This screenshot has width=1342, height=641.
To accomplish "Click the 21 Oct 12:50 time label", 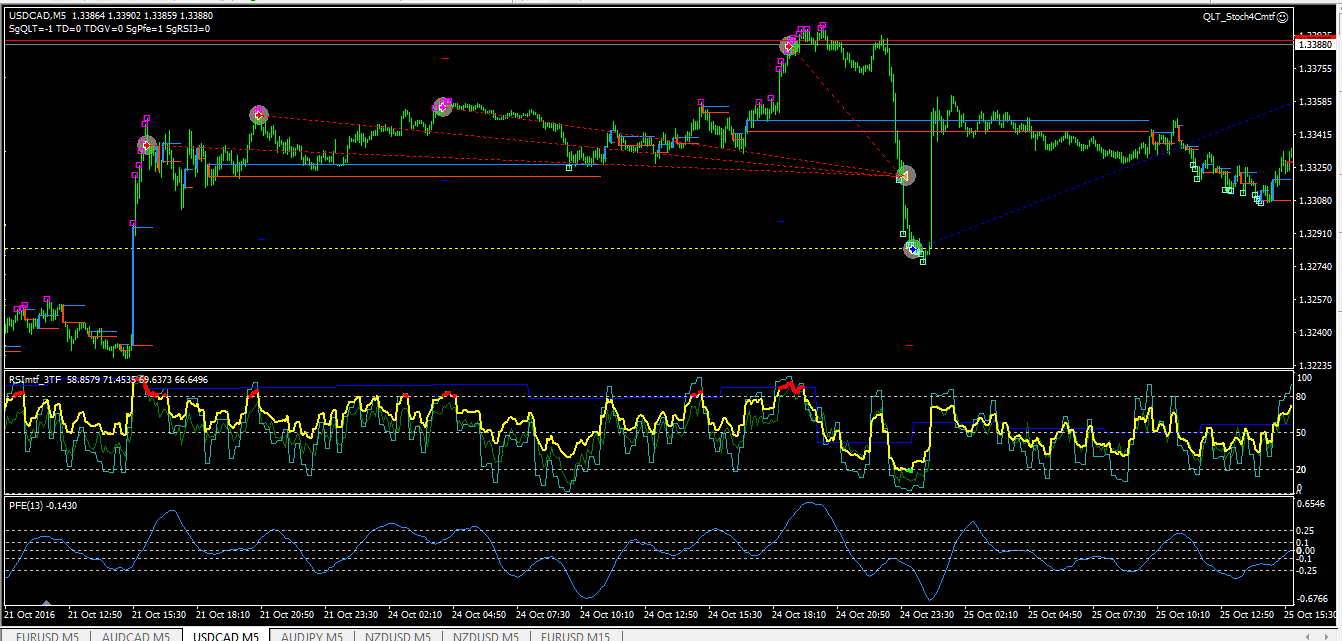I will [x=97, y=615].
